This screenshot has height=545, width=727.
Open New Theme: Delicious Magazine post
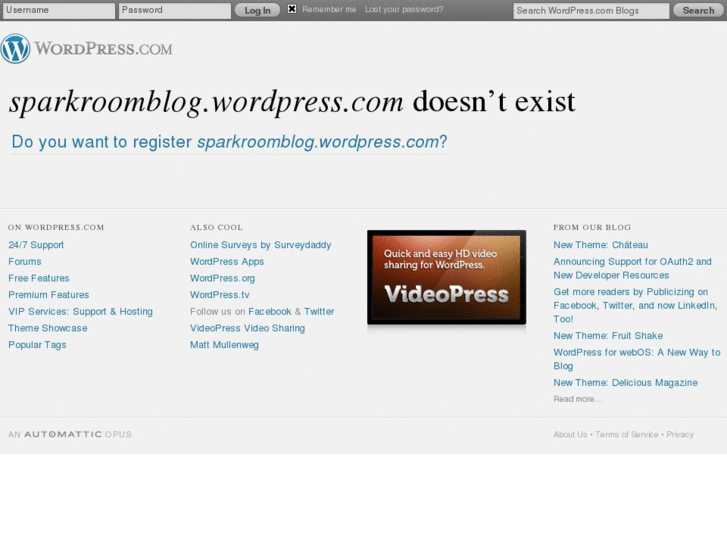pos(625,383)
